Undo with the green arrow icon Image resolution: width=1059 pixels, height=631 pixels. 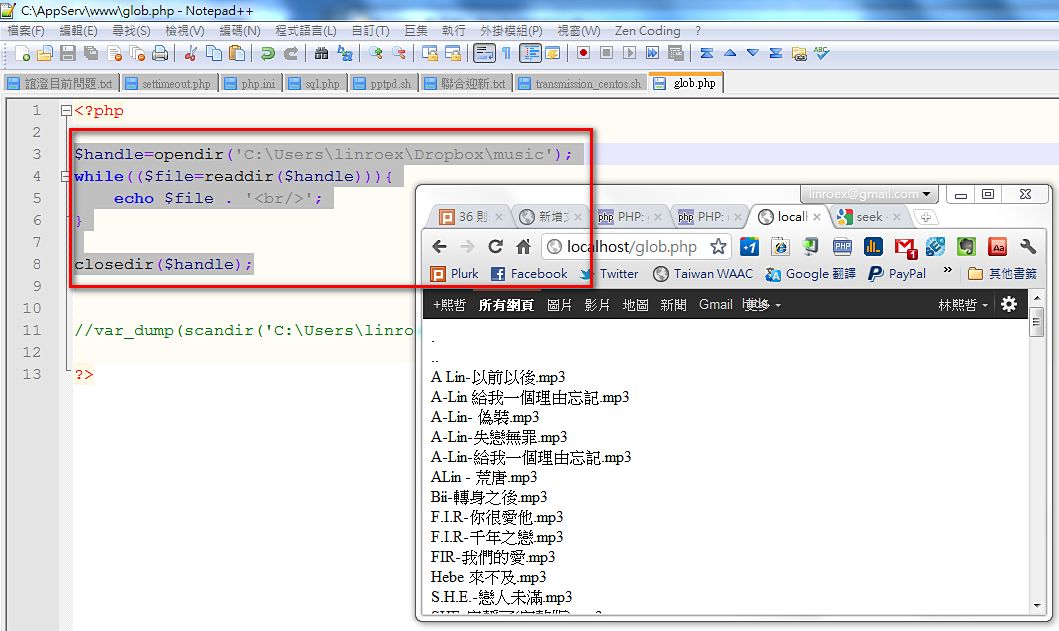(x=267, y=53)
